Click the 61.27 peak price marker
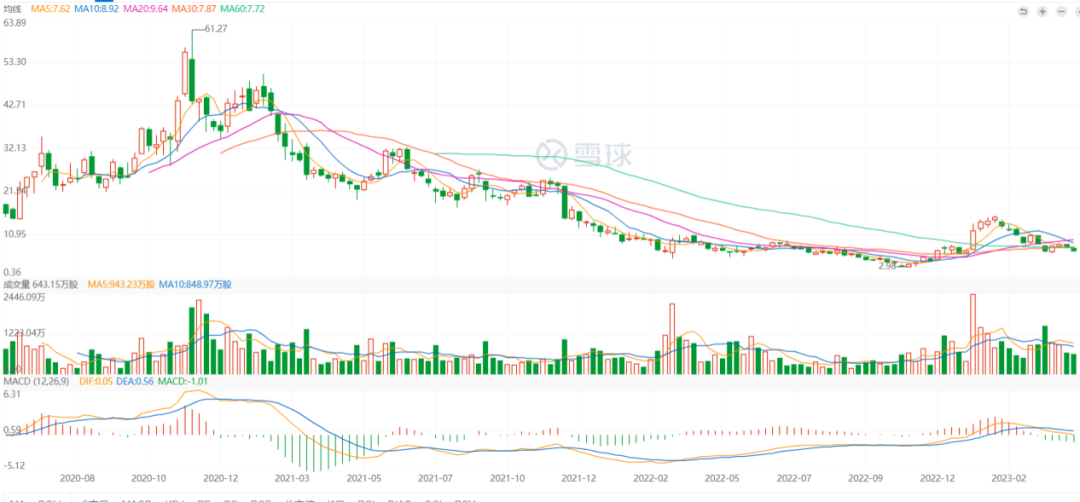Screen dimensions: 1080x502 pos(216,29)
